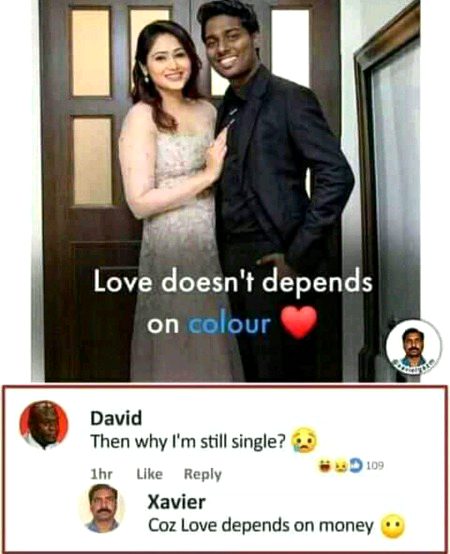This screenshot has width=450, height=554.
Task: Reply to David's comment
Action: click(202, 475)
